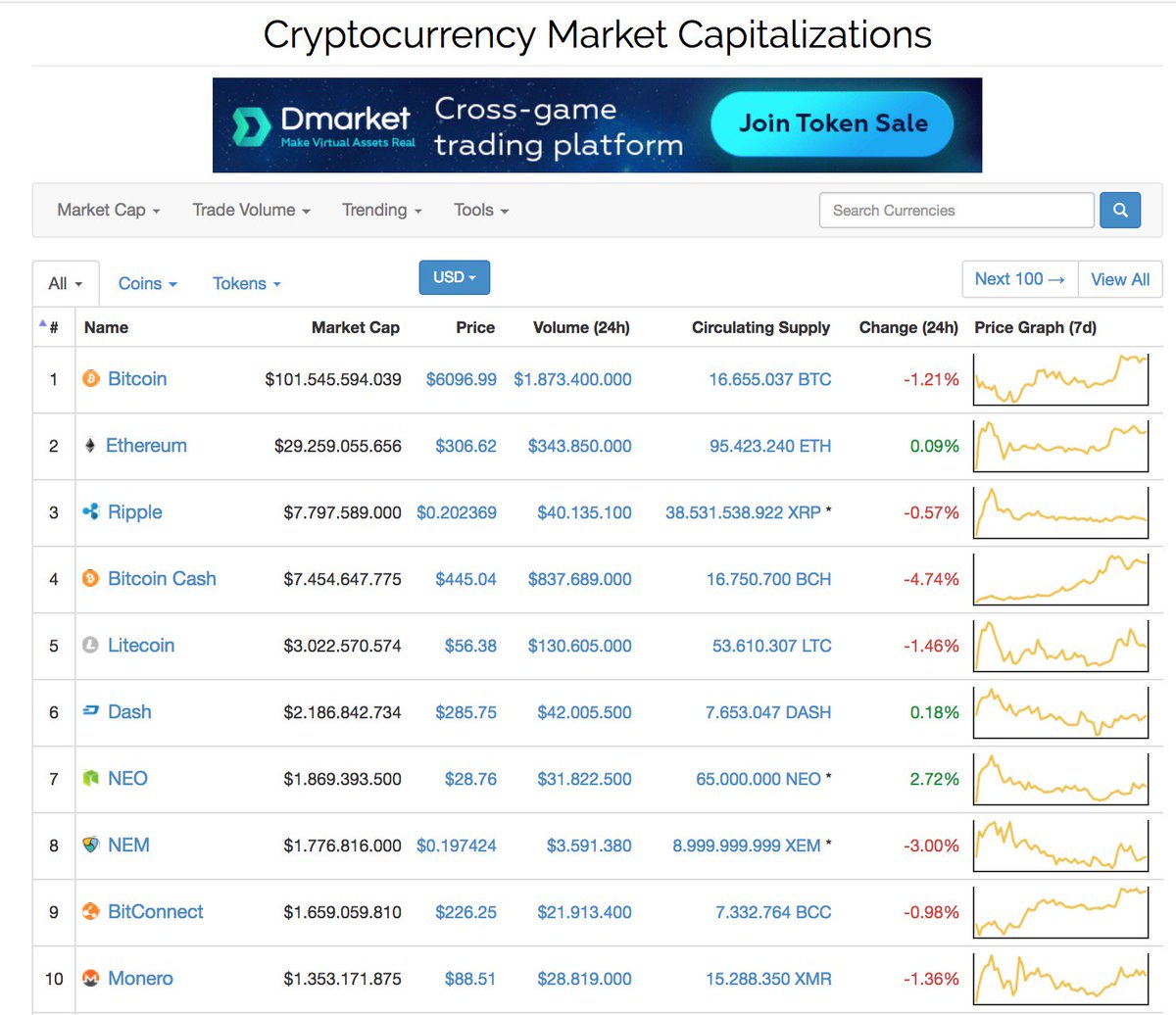The image size is (1176, 1015).
Task: Expand the Trending dropdown
Action: 381,210
